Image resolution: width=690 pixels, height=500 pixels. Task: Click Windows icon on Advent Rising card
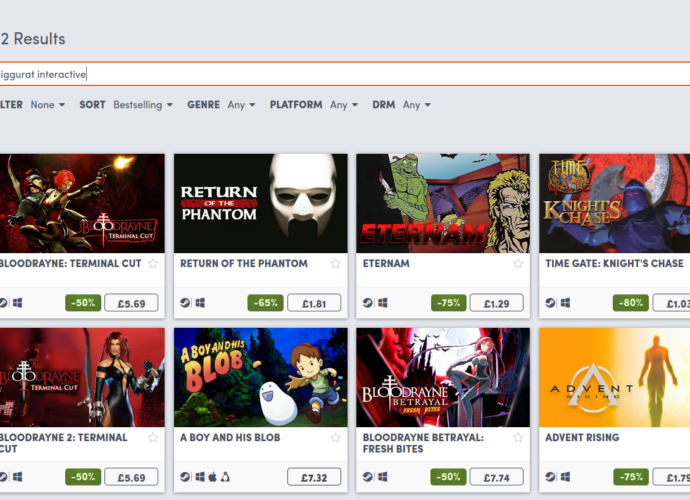pyautogui.click(x=565, y=477)
